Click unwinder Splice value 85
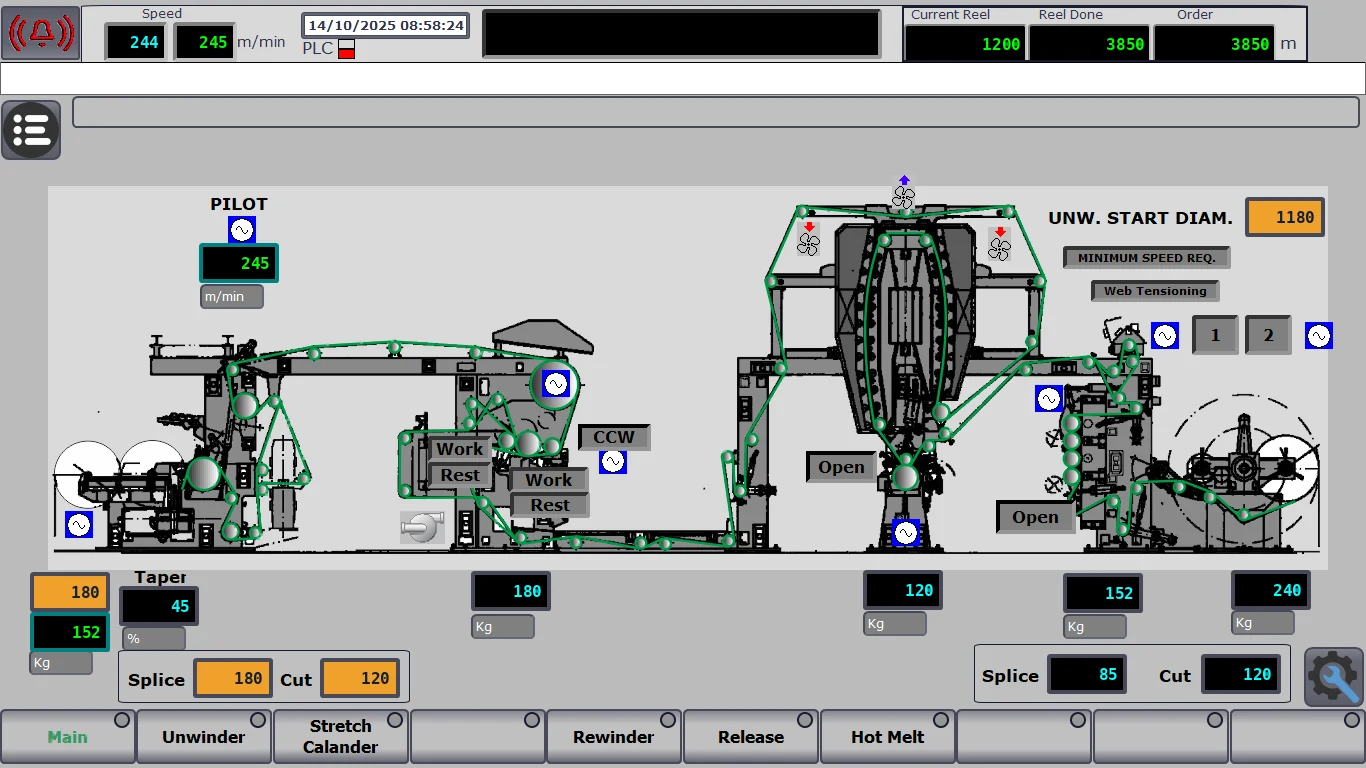This screenshot has height=768, width=1366. (1087, 674)
